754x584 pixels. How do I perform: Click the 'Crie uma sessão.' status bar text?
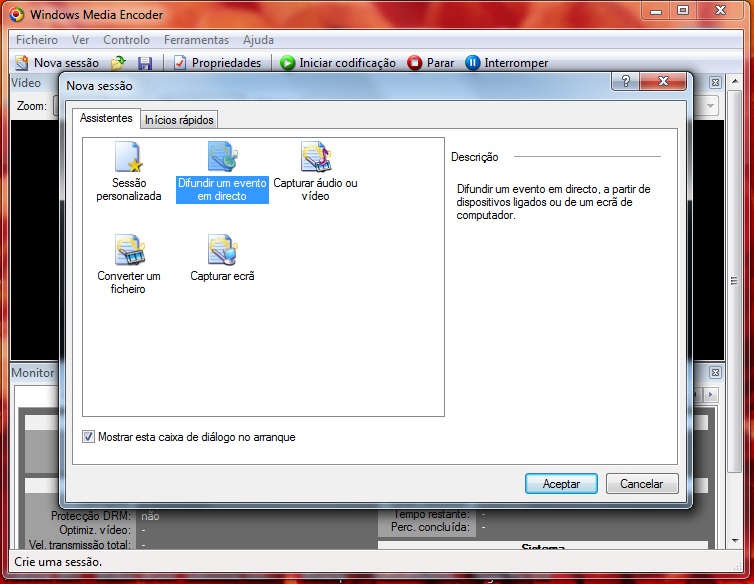(x=58, y=562)
